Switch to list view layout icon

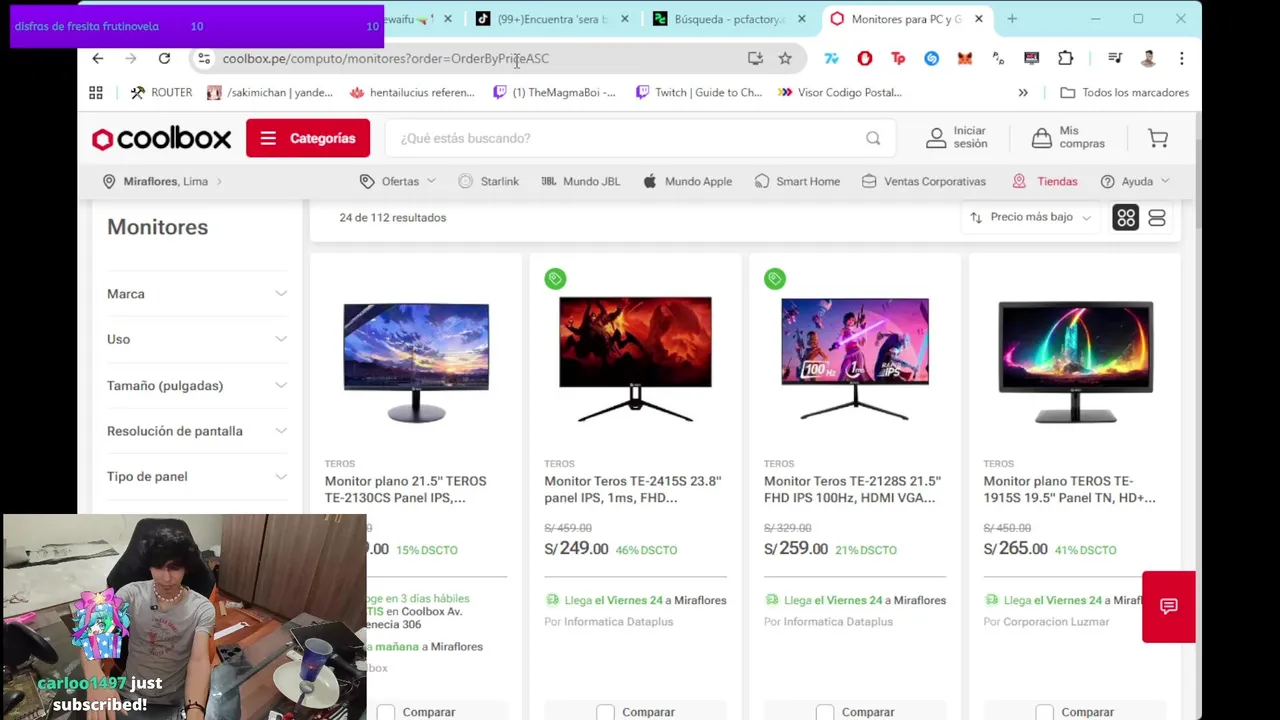(x=1157, y=218)
